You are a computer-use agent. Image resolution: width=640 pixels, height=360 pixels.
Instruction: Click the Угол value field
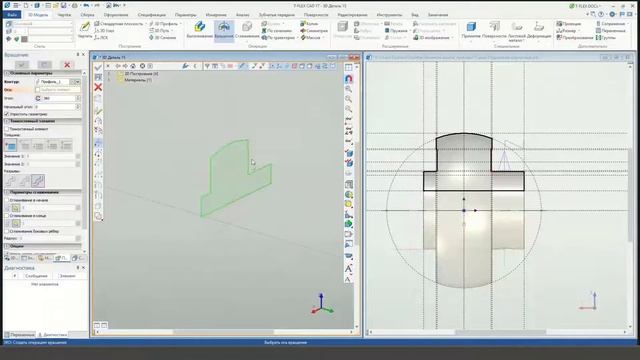pos(59,98)
